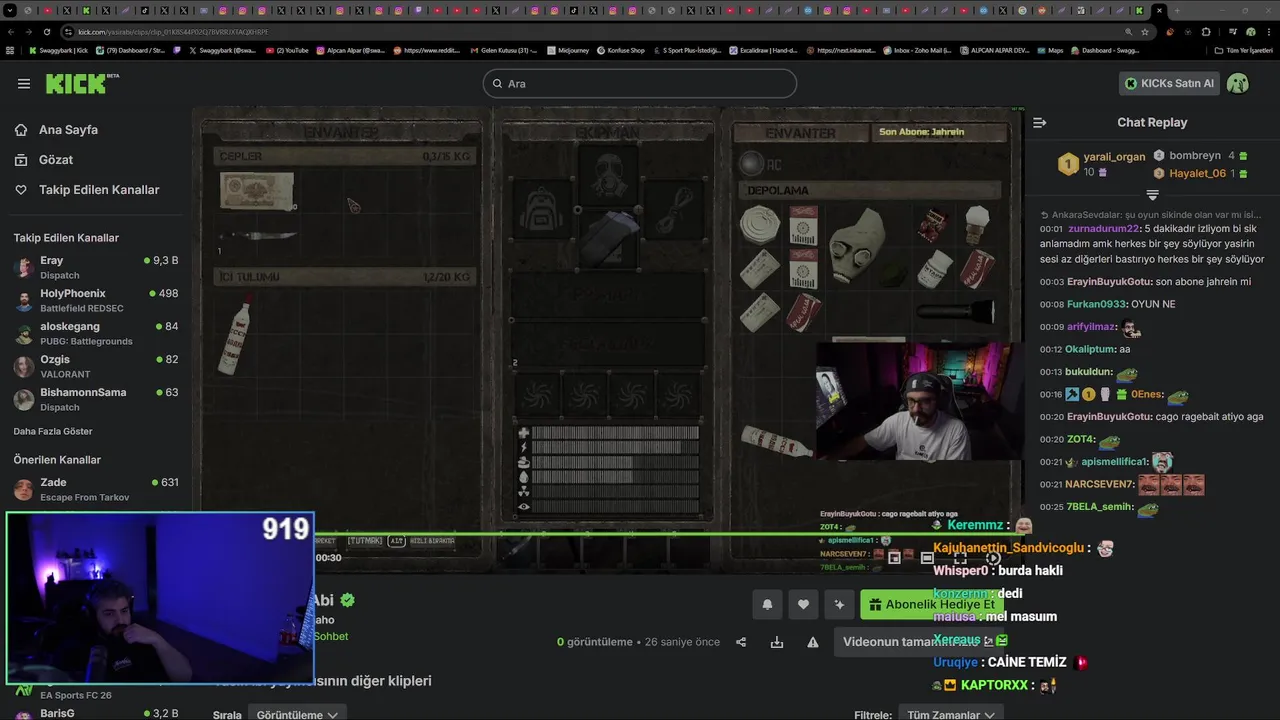The image size is (1280, 720).
Task: Click username zurnadurum22 in chat
Action: pos(1105,229)
